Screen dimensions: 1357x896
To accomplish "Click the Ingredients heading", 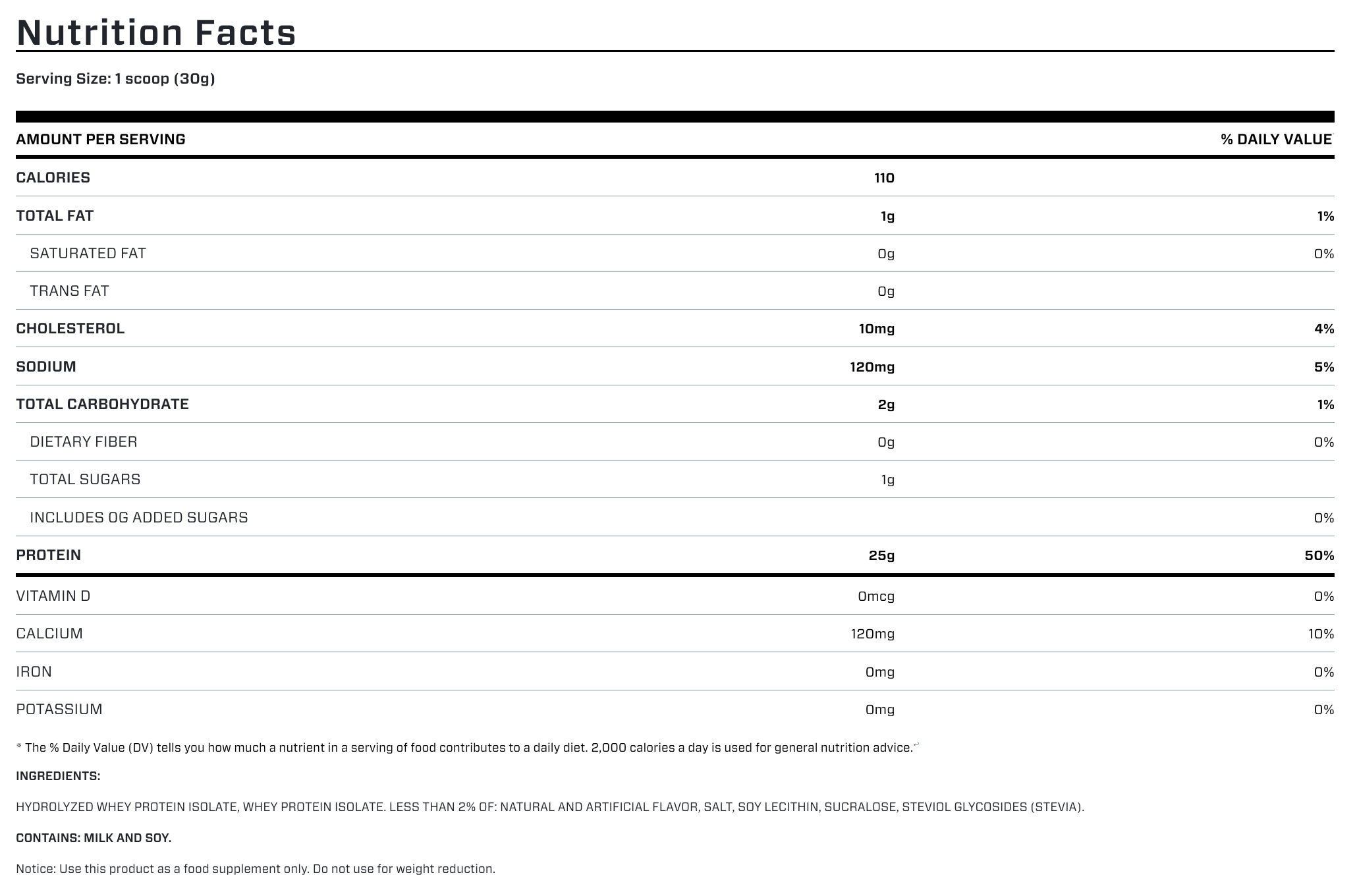I will click(58, 776).
